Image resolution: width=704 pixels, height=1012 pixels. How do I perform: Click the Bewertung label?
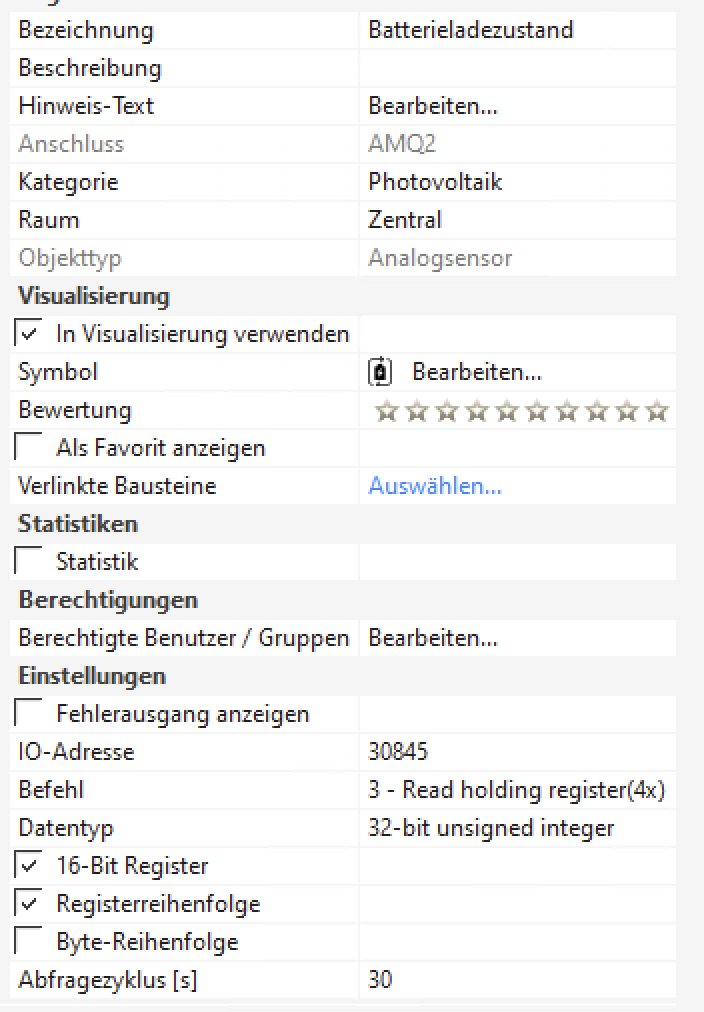tap(75, 410)
